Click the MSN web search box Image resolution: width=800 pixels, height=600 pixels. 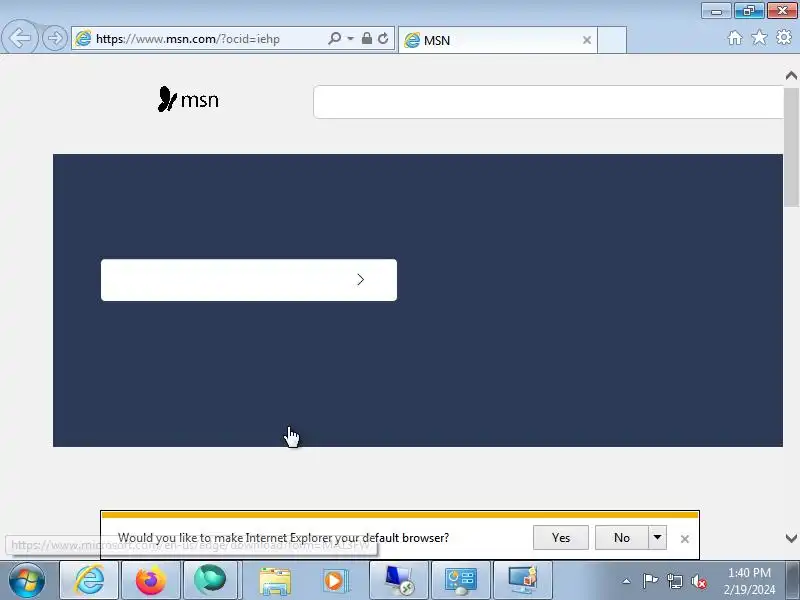point(548,102)
